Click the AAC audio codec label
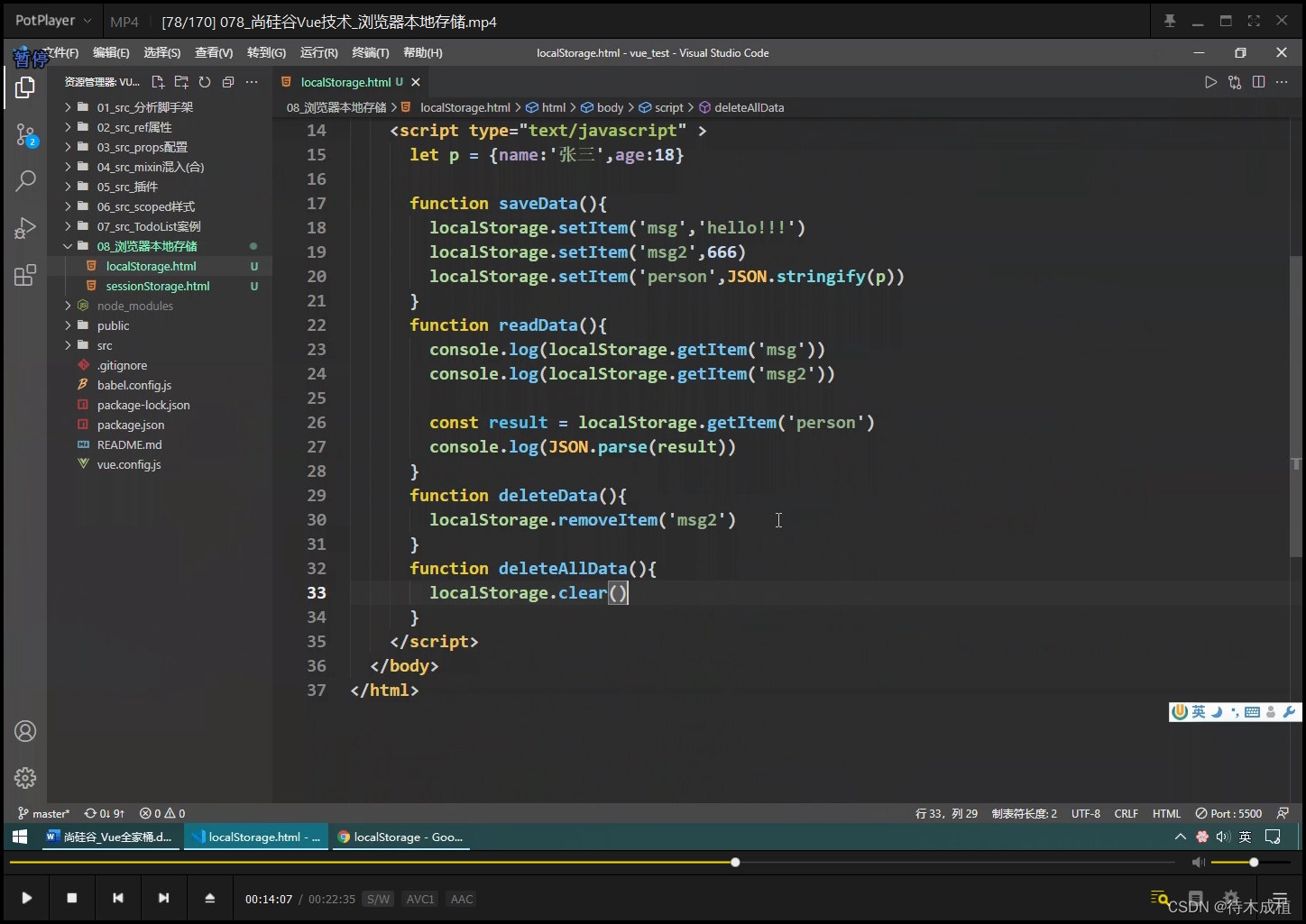The height and width of the screenshot is (924, 1306). click(462, 899)
